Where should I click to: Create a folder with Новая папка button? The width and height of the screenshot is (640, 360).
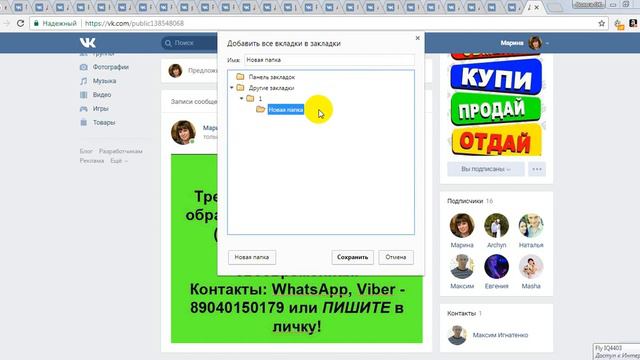252,257
